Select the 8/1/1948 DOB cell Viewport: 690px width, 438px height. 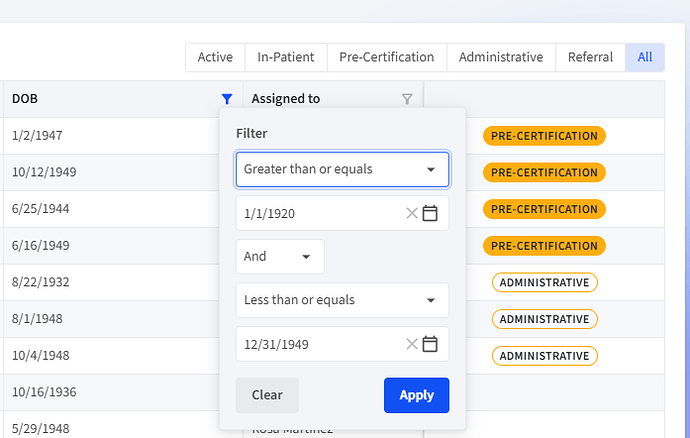[112, 319]
